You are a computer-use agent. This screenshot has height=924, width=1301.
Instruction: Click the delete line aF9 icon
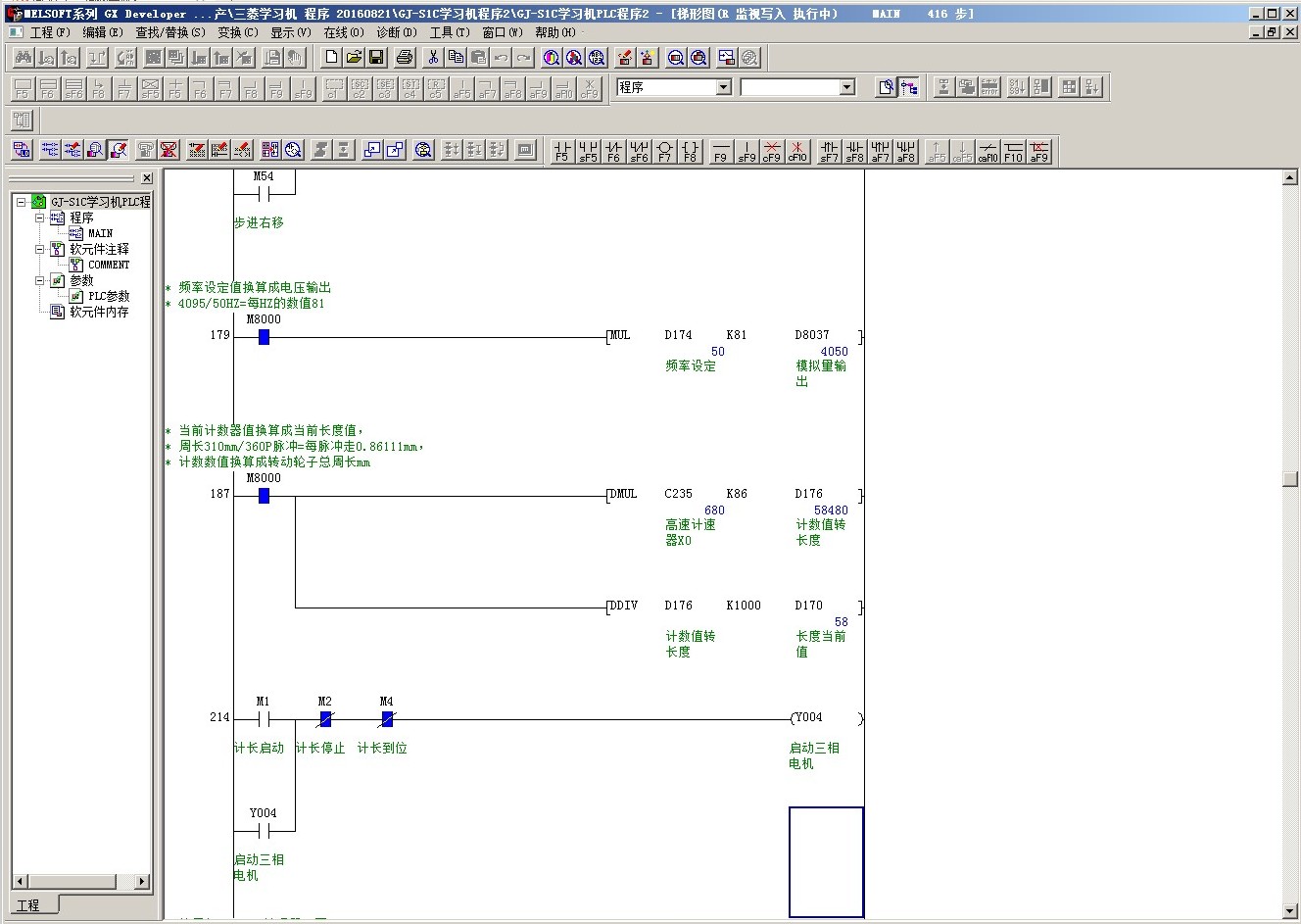pyautogui.click(x=1039, y=150)
